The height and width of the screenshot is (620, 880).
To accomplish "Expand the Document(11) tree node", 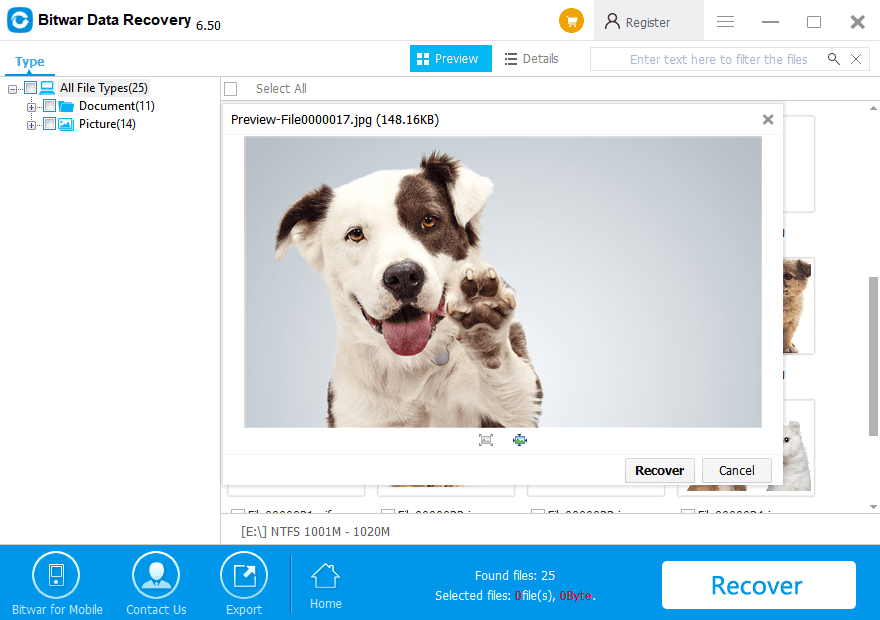I will 32,106.
